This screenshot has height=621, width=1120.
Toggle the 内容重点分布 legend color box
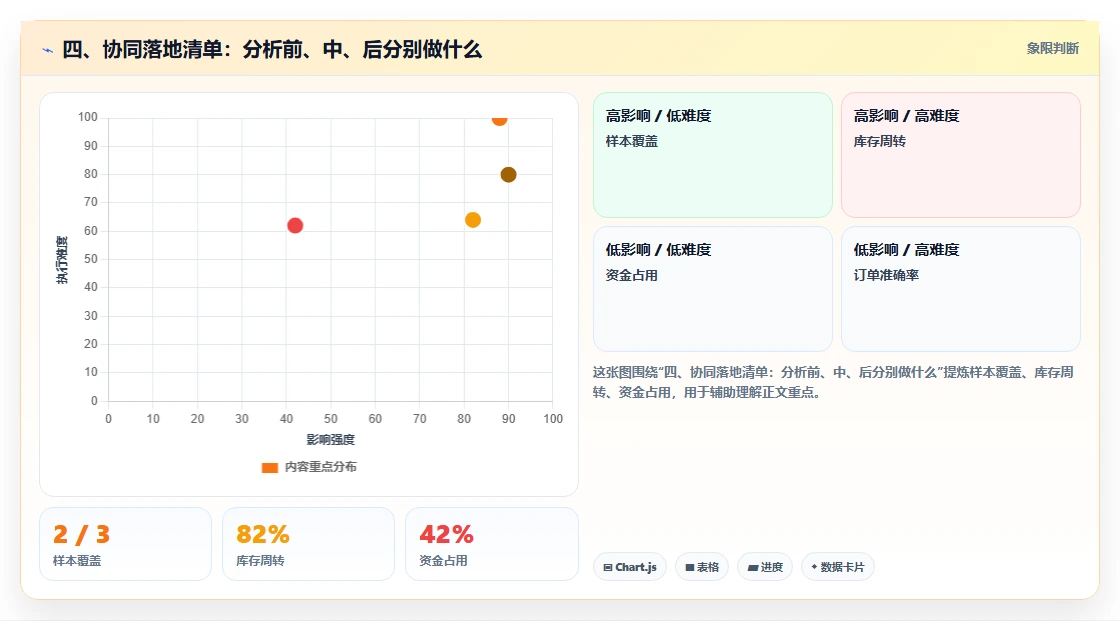pos(269,467)
